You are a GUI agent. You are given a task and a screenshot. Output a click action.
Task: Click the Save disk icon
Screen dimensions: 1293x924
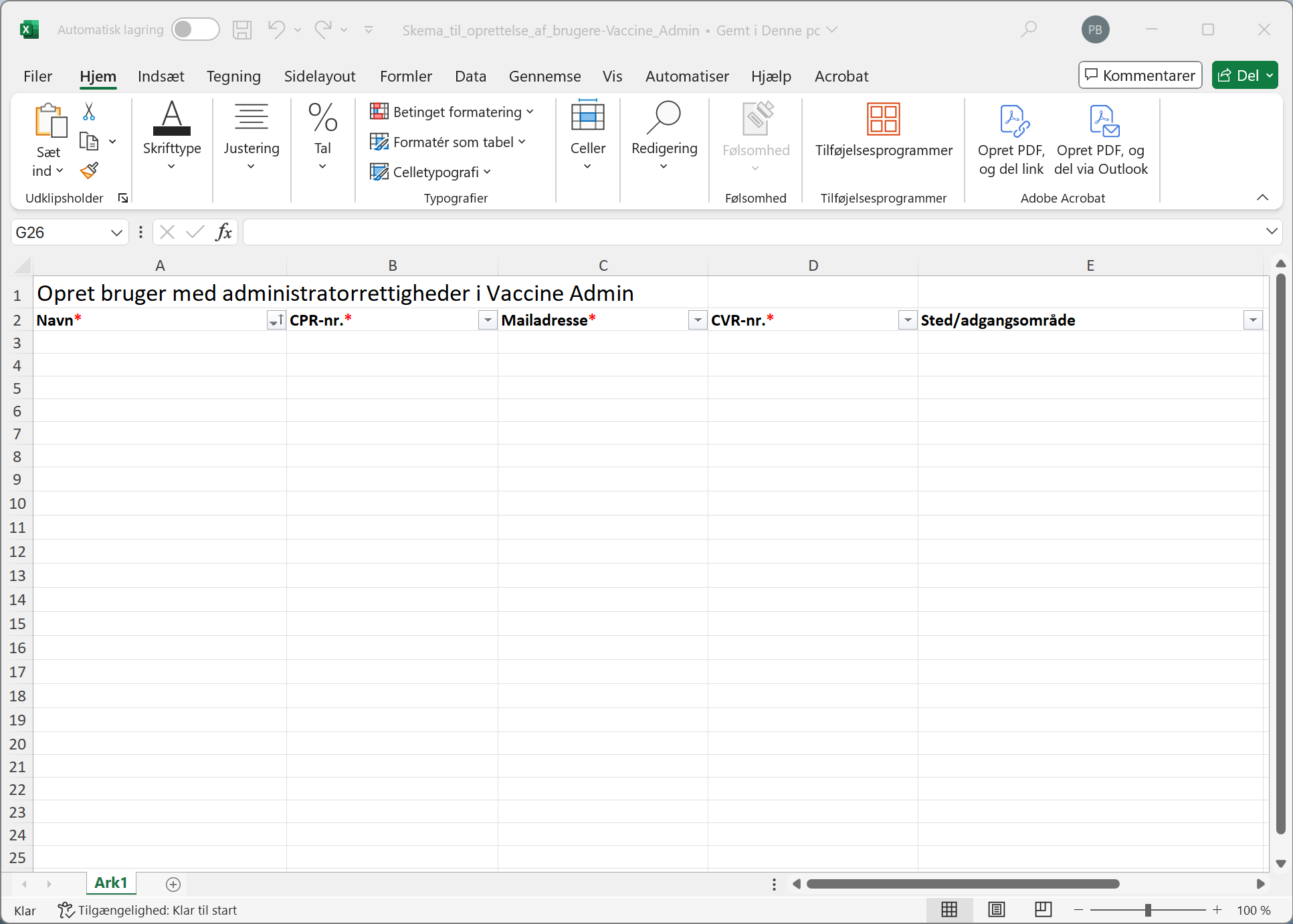(x=242, y=30)
